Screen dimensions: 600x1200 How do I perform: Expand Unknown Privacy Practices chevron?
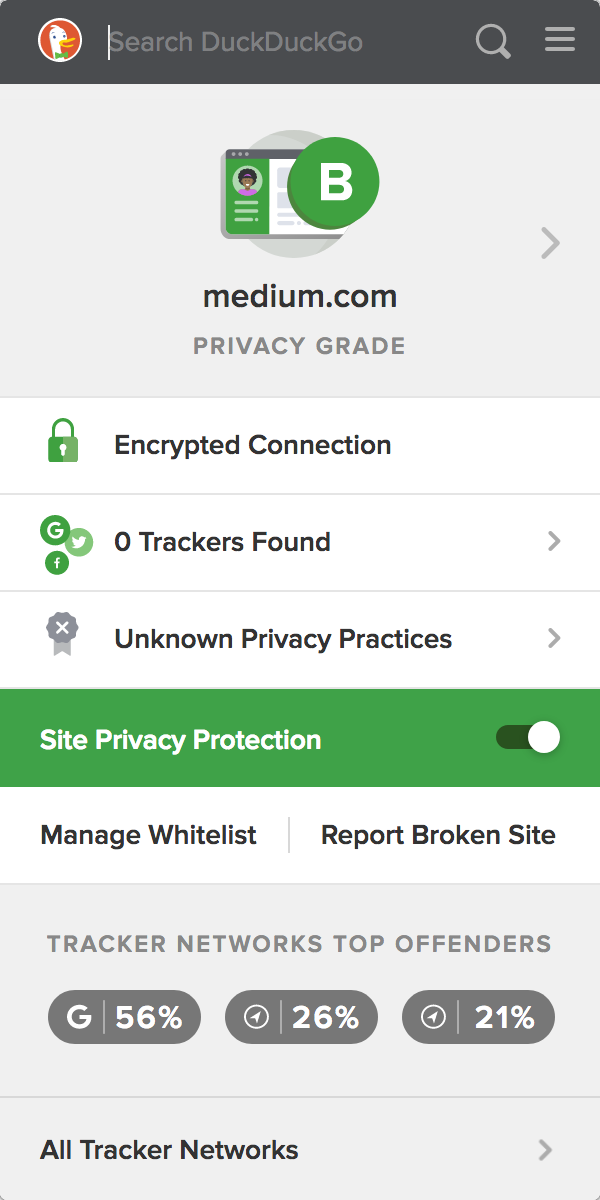(x=554, y=638)
